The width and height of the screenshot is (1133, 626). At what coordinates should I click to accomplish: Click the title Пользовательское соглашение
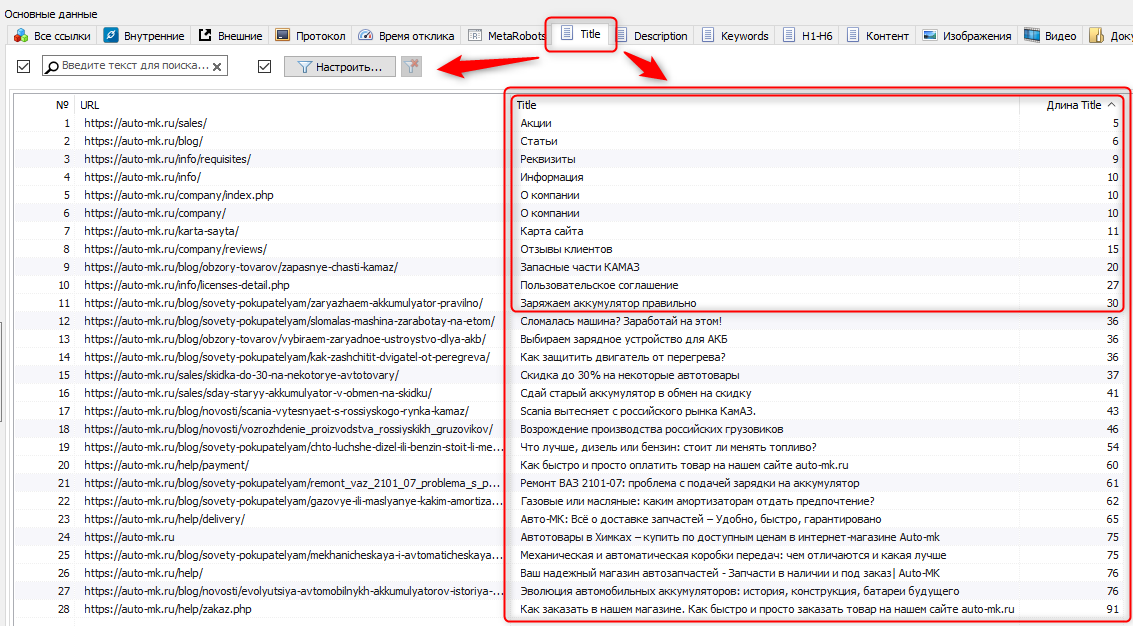click(599, 285)
